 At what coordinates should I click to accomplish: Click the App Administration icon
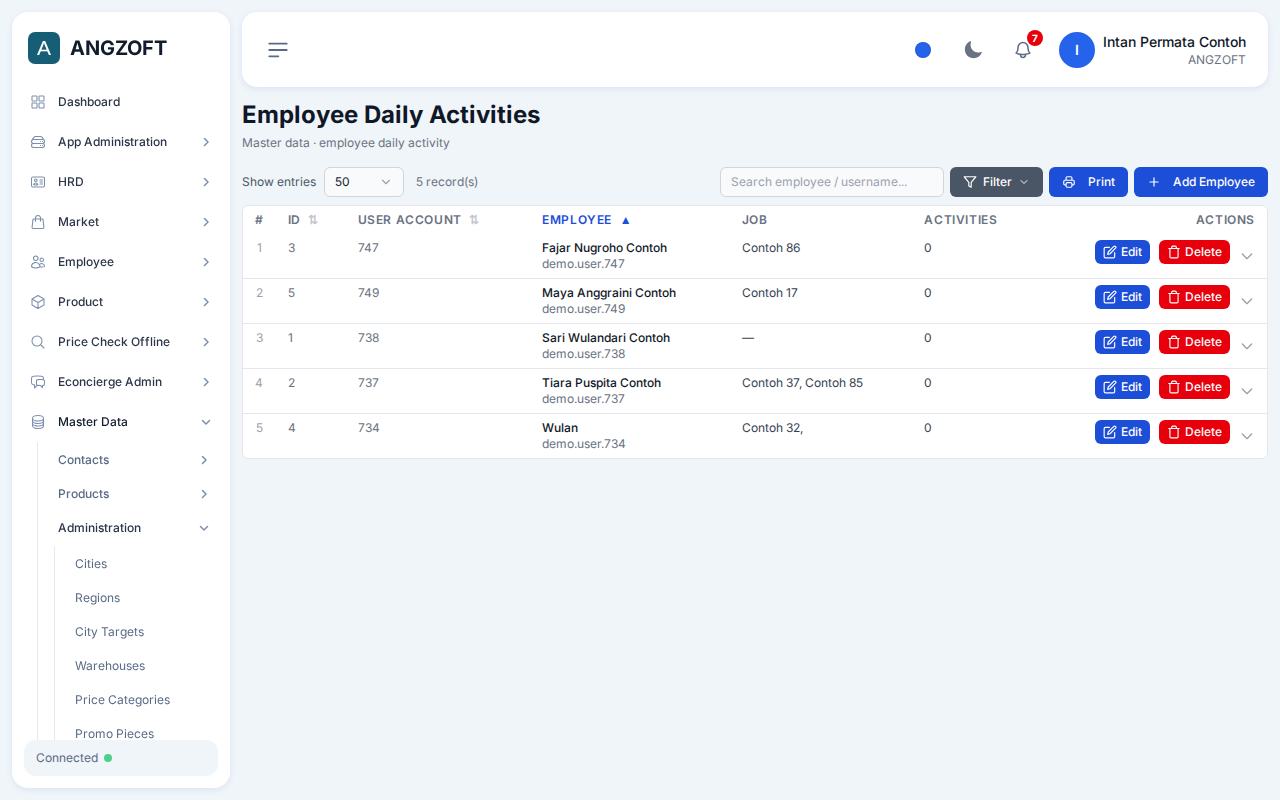(38, 142)
